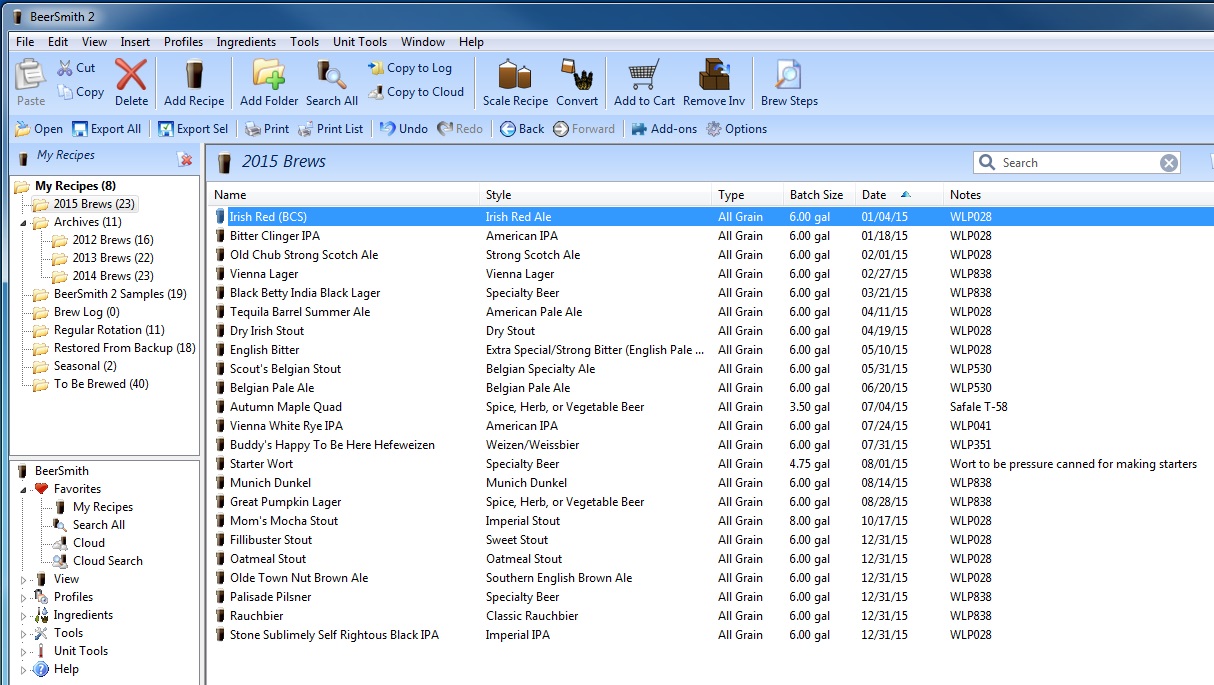Viewport: 1214px width, 685px height.
Task: Select the Mom's Mocha Stout recipe
Action: [711, 521]
